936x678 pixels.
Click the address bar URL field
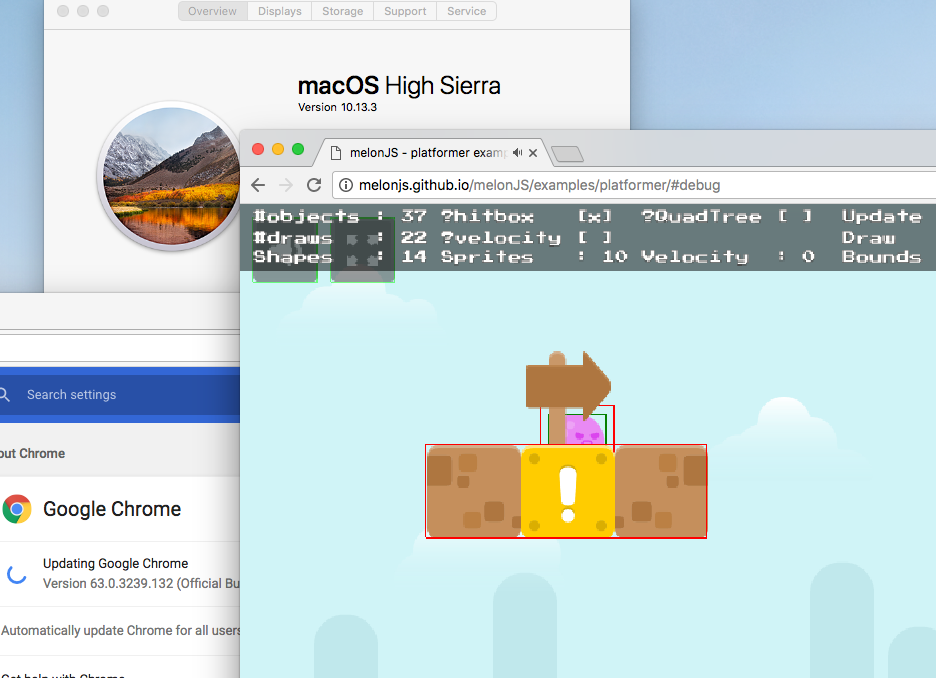pos(634,185)
